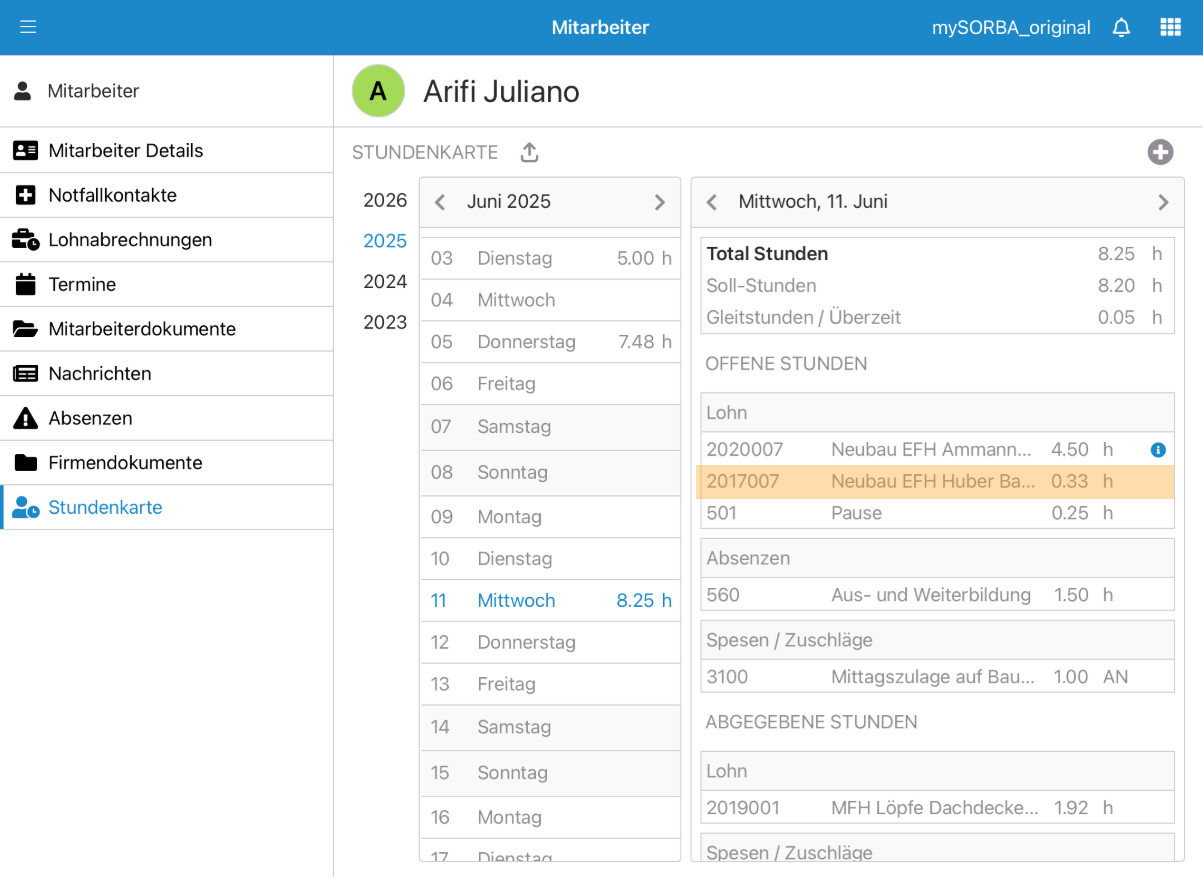Click the green avatar A

pyautogui.click(x=378, y=91)
